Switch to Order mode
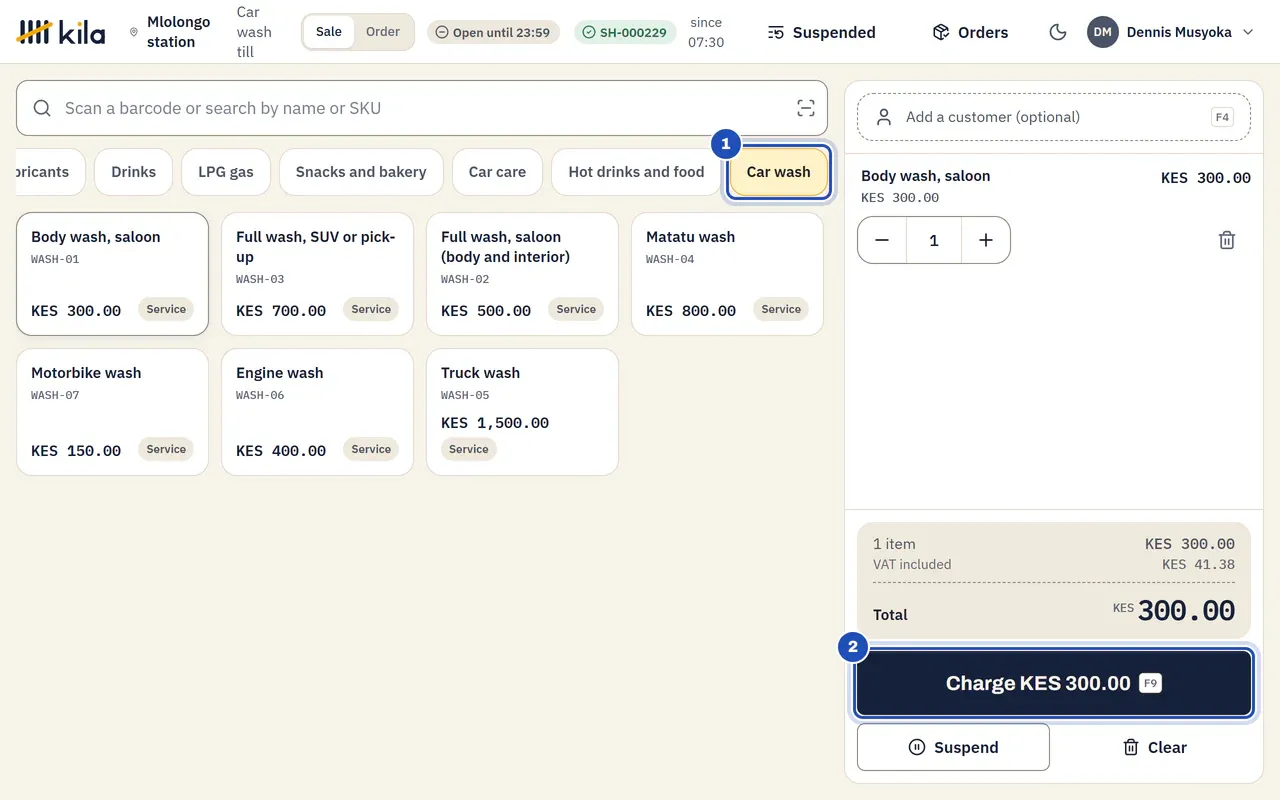Image resolution: width=1280 pixels, height=800 pixels. [383, 32]
